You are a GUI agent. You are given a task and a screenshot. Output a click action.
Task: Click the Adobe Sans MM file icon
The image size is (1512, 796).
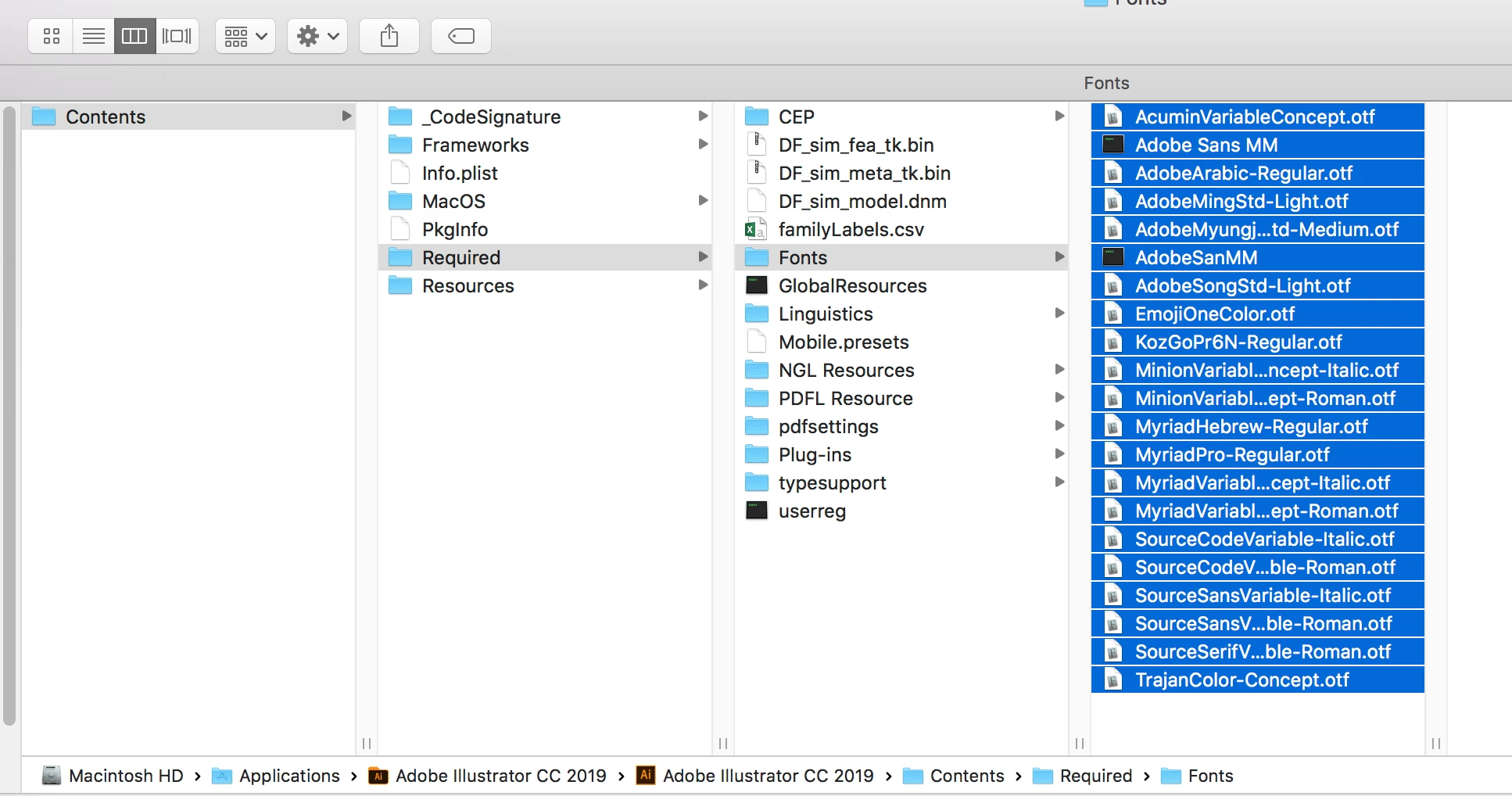coord(1113,145)
